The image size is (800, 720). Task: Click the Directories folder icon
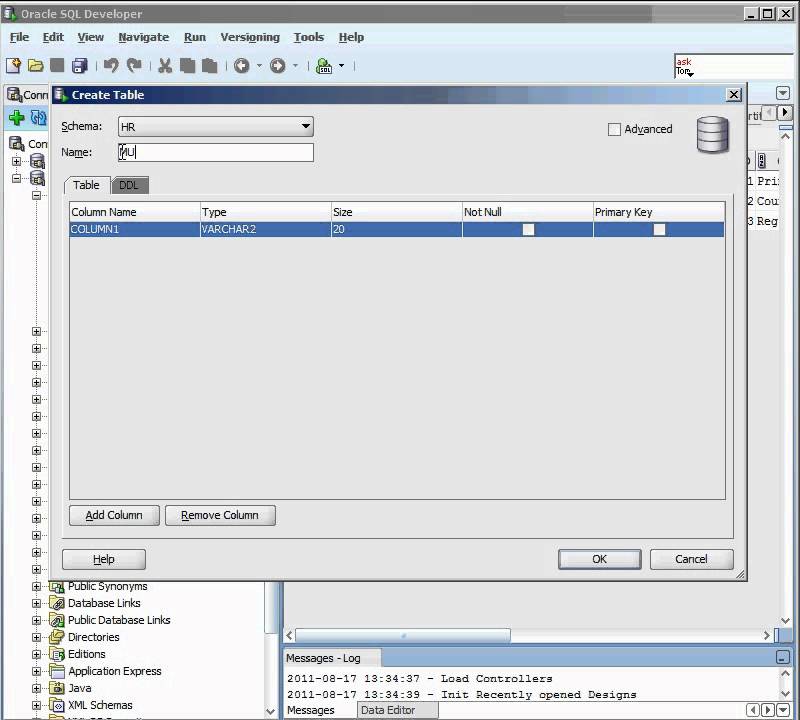[x=57, y=637]
